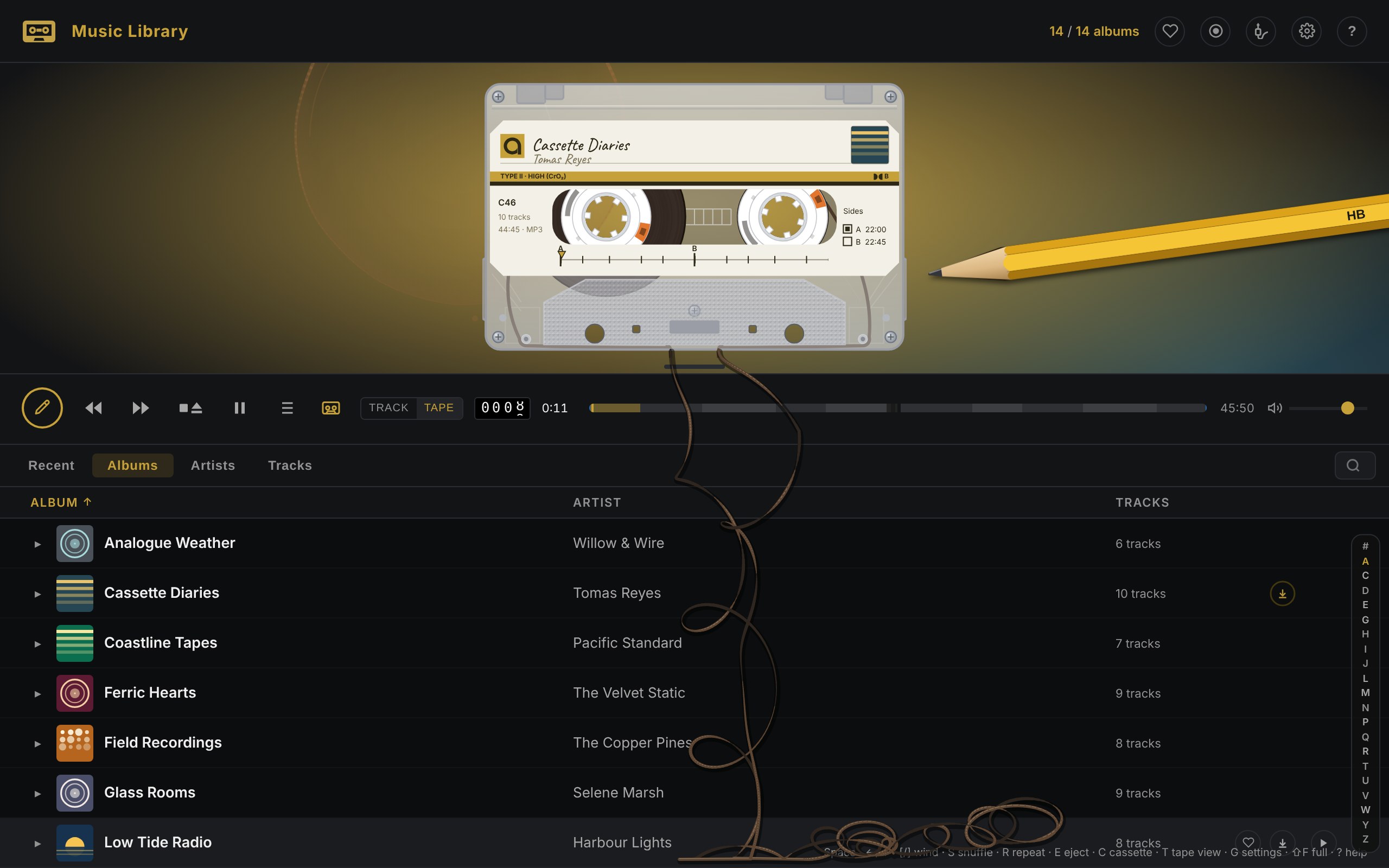
Task: Open favorites with the heart icon
Action: 1170,31
